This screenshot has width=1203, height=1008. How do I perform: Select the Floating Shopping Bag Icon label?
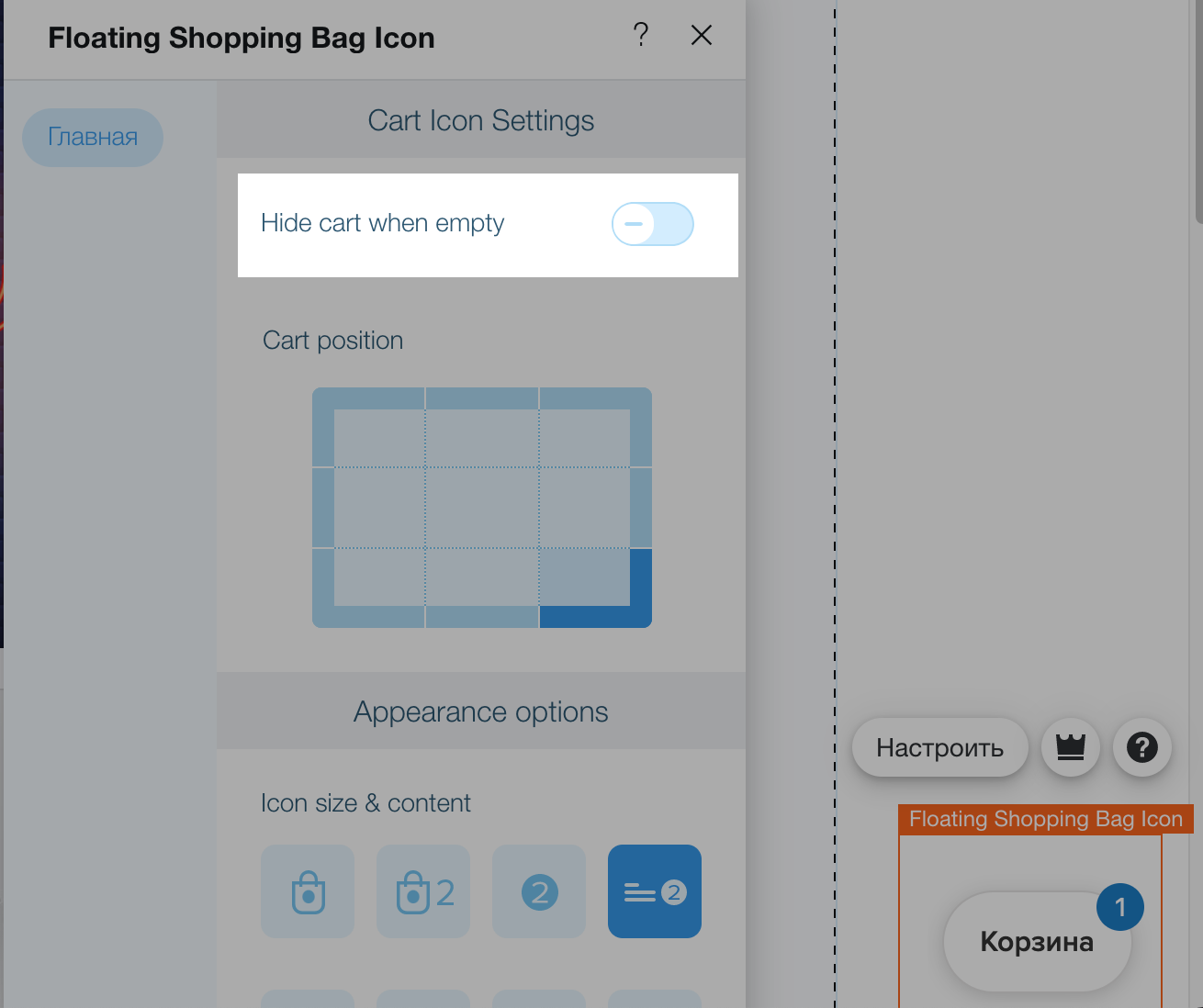pyautogui.click(x=1046, y=819)
